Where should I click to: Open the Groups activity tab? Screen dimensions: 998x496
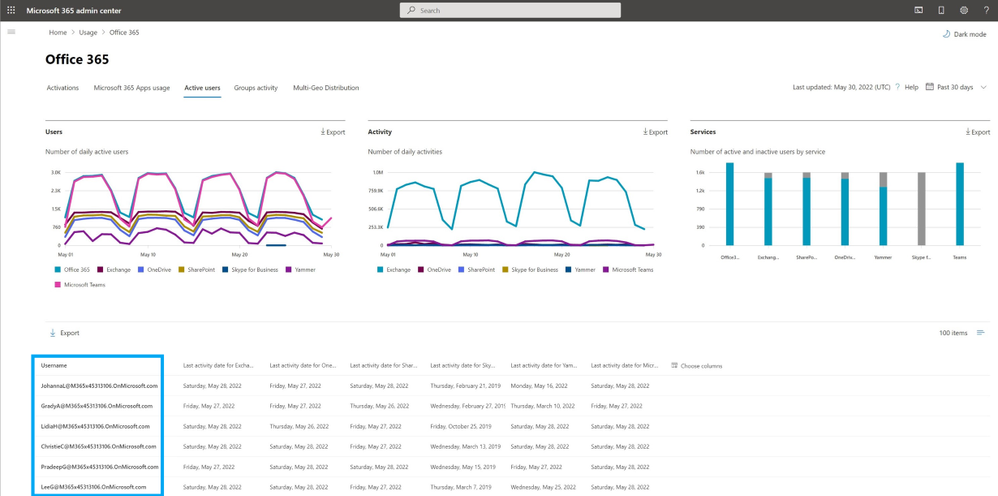pos(256,88)
